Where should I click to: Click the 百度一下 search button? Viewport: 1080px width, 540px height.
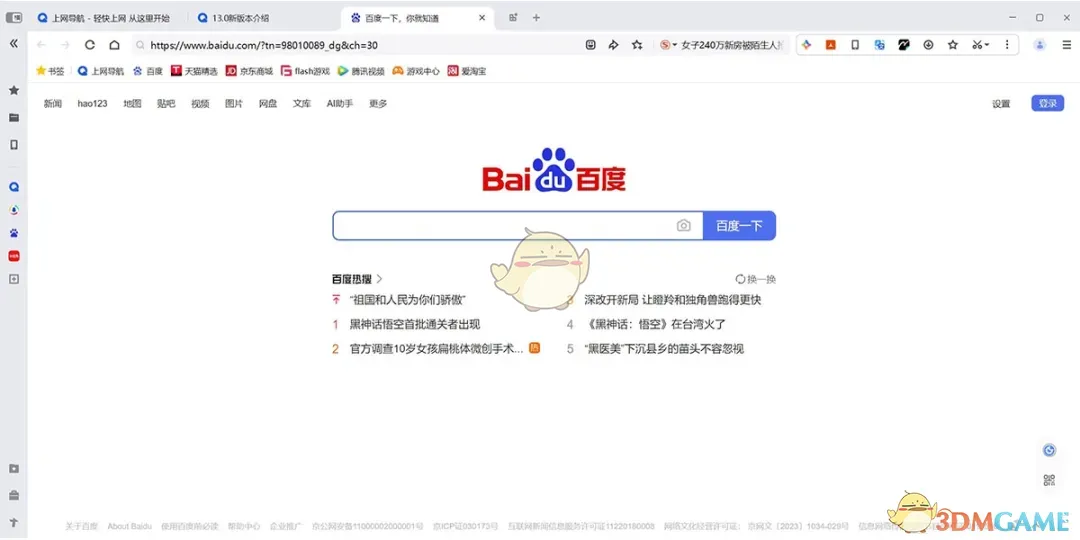point(739,226)
